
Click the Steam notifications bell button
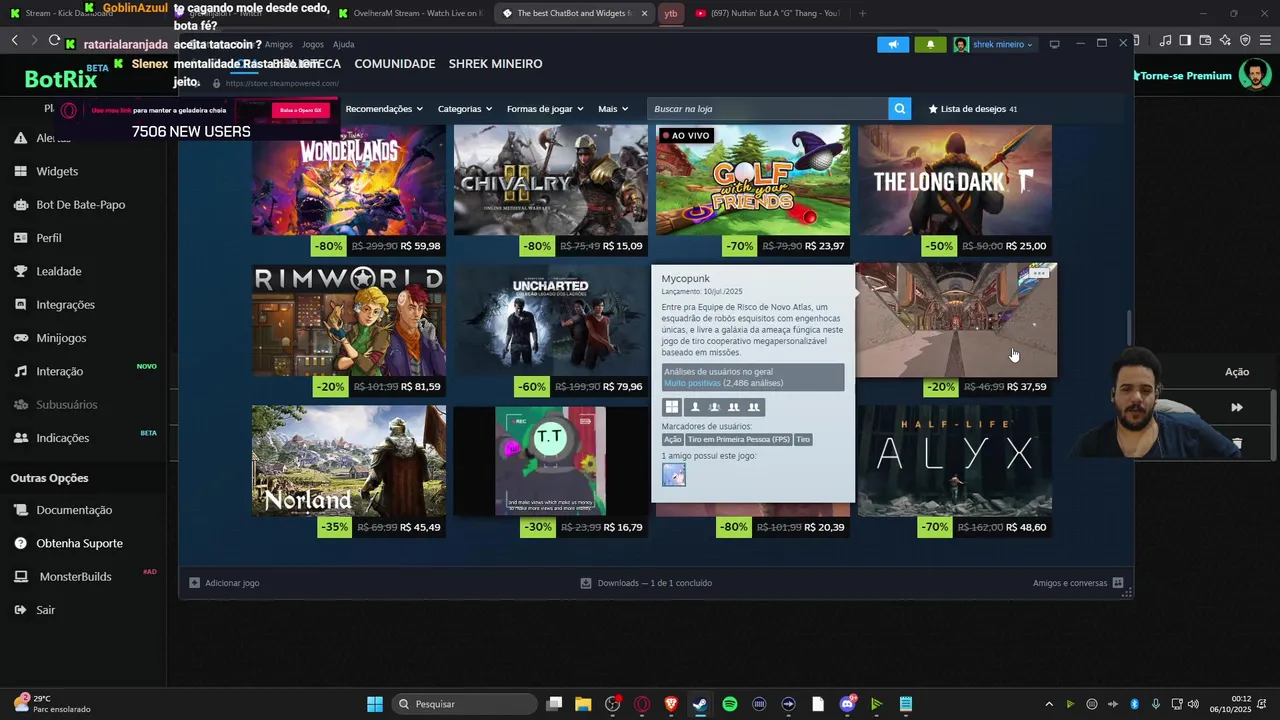point(930,44)
